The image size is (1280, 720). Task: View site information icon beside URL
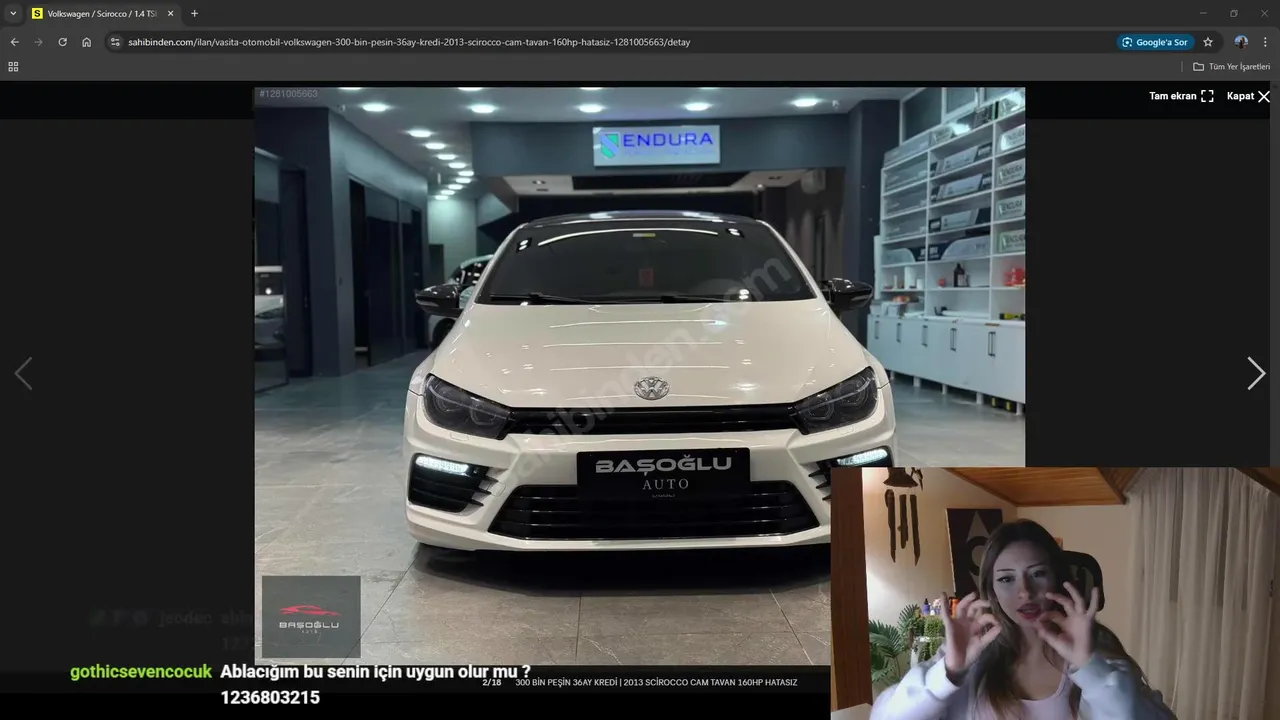click(115, 42)
